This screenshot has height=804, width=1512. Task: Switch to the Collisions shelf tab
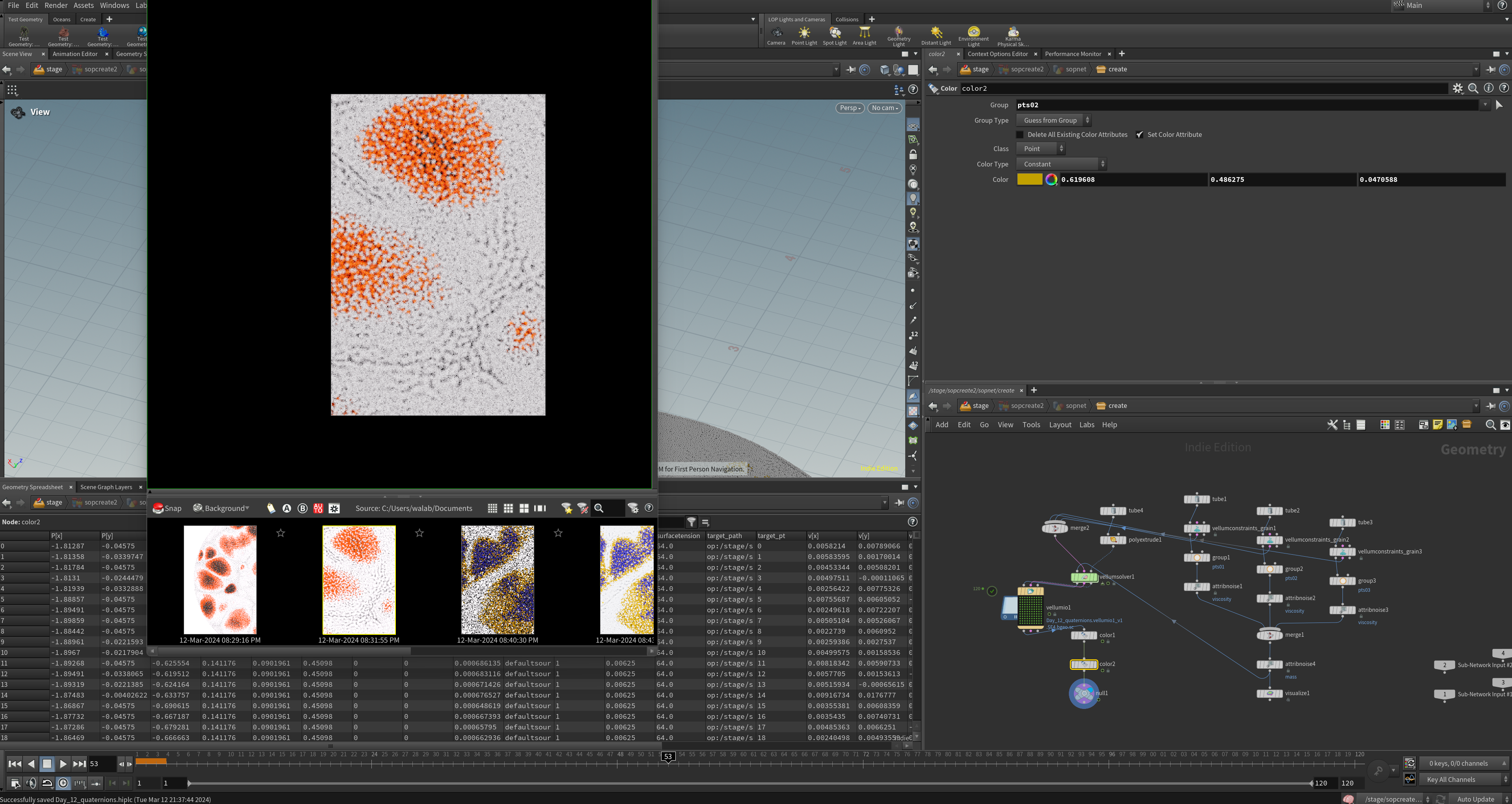pyautogui.click(x=847, y=19)
